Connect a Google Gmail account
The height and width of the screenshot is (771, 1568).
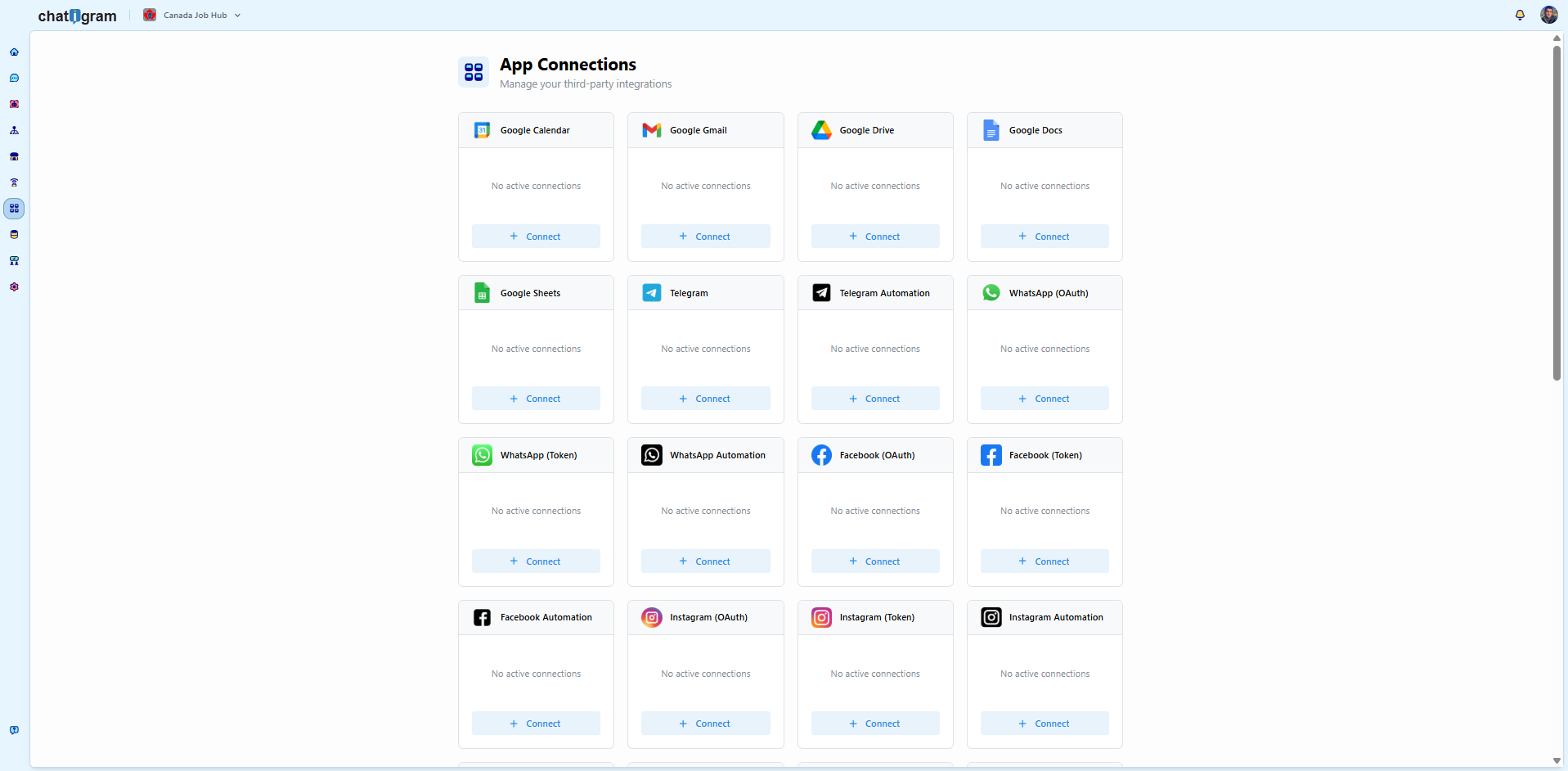coord(705,237)
